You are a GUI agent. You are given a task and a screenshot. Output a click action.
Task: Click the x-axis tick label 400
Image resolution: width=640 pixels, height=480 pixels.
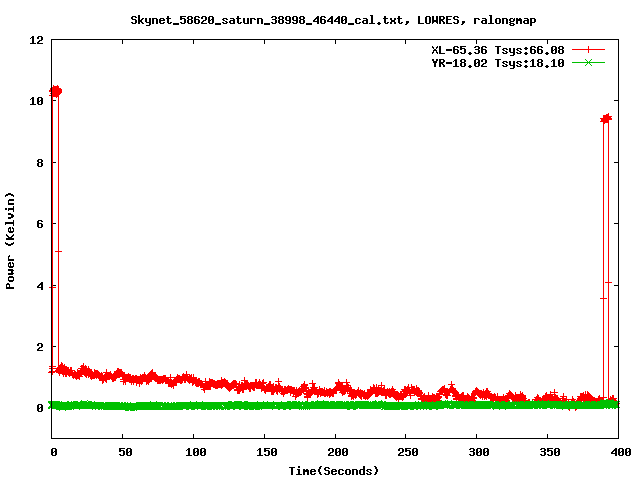(x=620, y=452)
